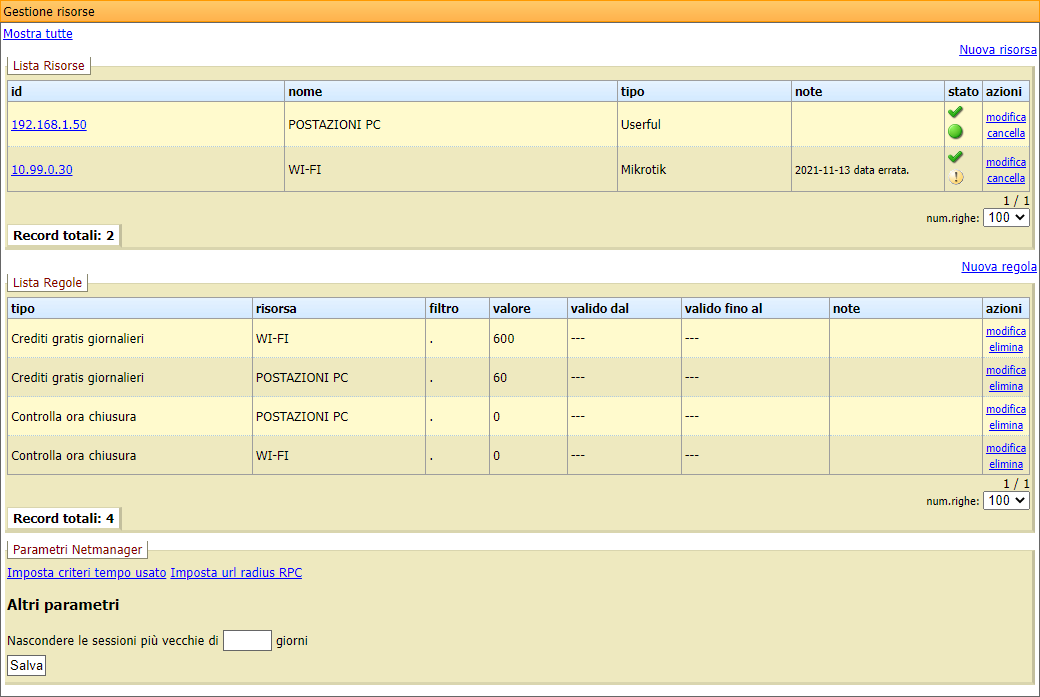Click modifica for POSTAZIONI PC resource

(1005, 117)
